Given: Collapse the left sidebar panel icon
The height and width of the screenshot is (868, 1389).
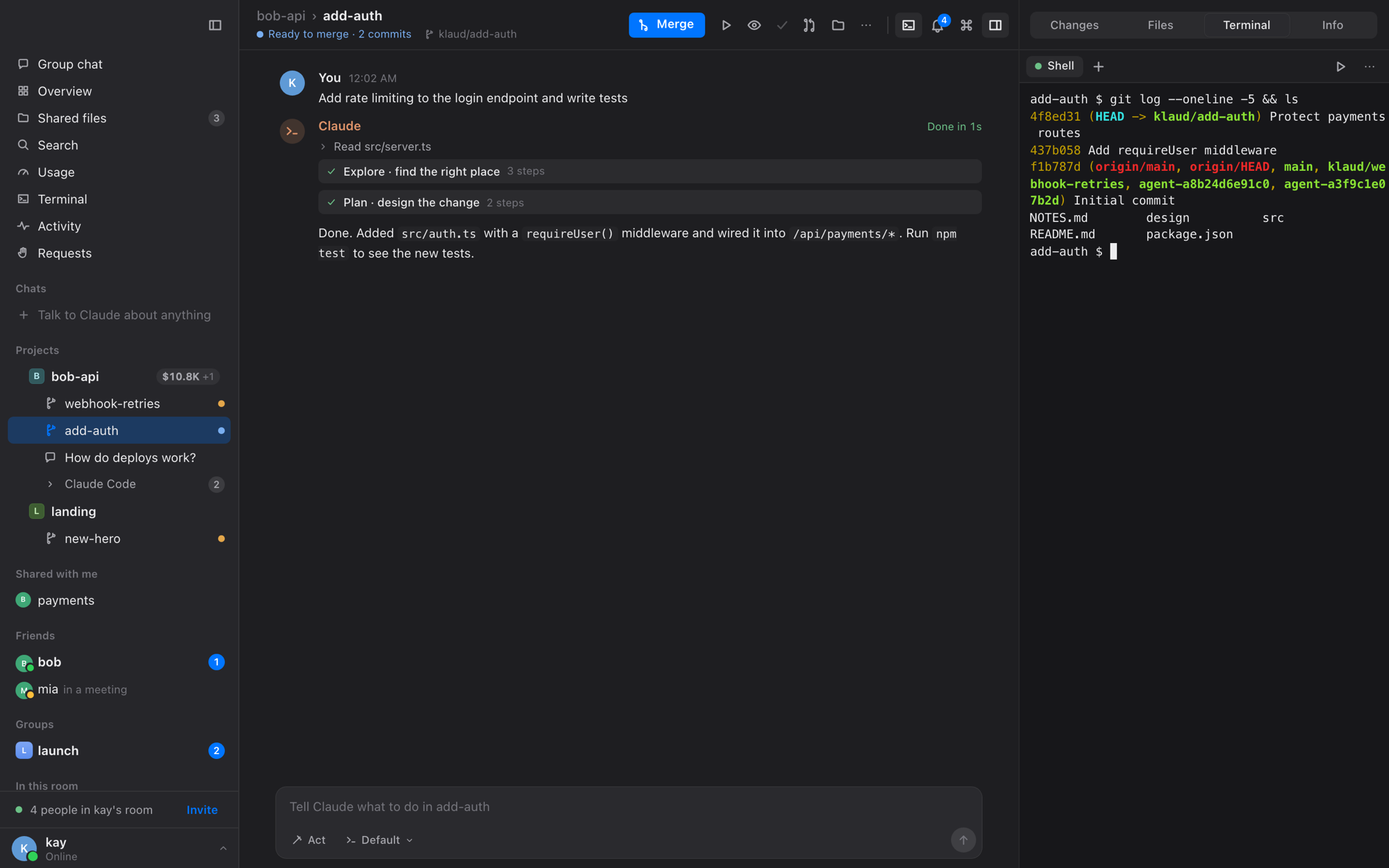Looking at the screenshot, I should (x=215, y=25).
